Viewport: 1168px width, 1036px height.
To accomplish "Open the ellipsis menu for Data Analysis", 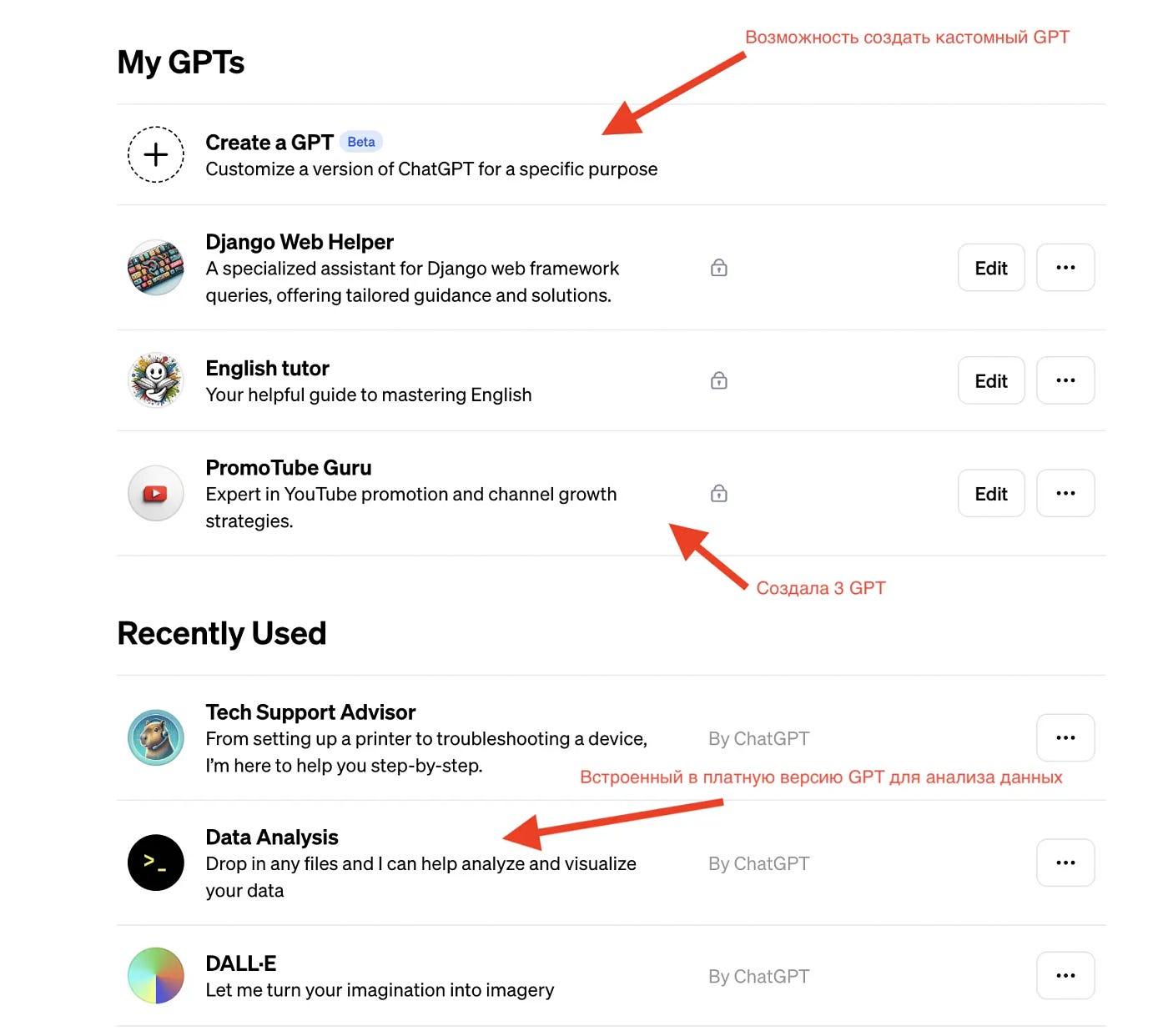I will tap(1065, 862).
